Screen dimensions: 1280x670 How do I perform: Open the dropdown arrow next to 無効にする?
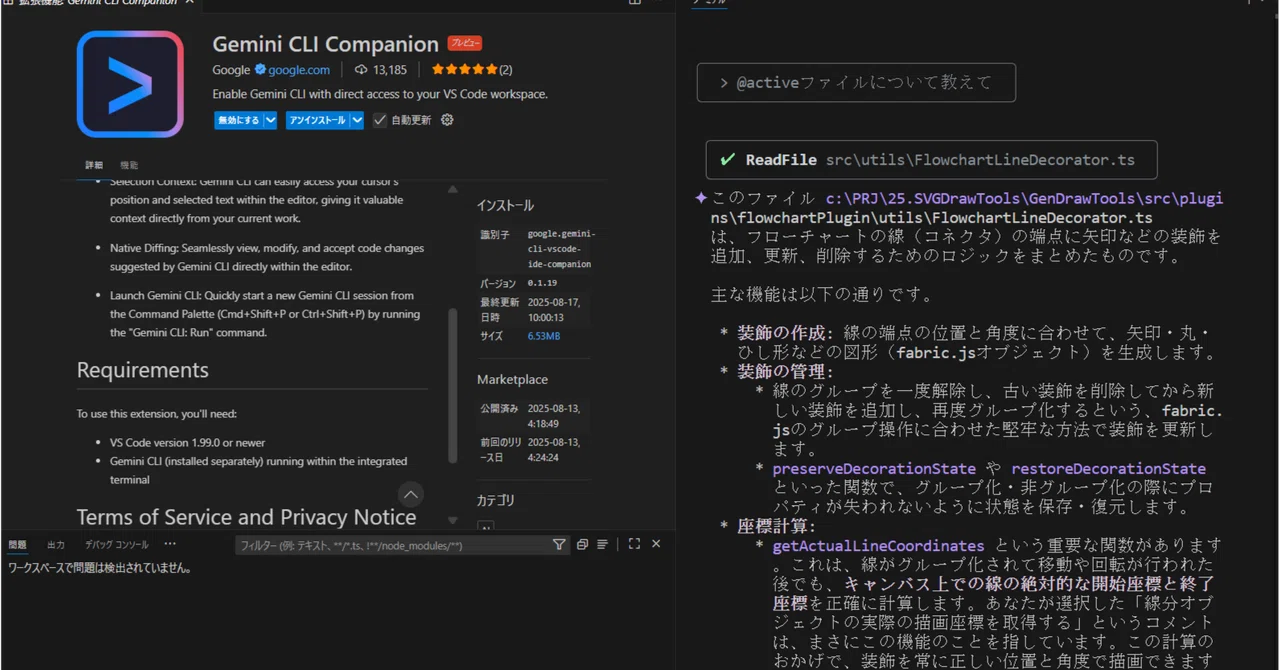point(269,120)
